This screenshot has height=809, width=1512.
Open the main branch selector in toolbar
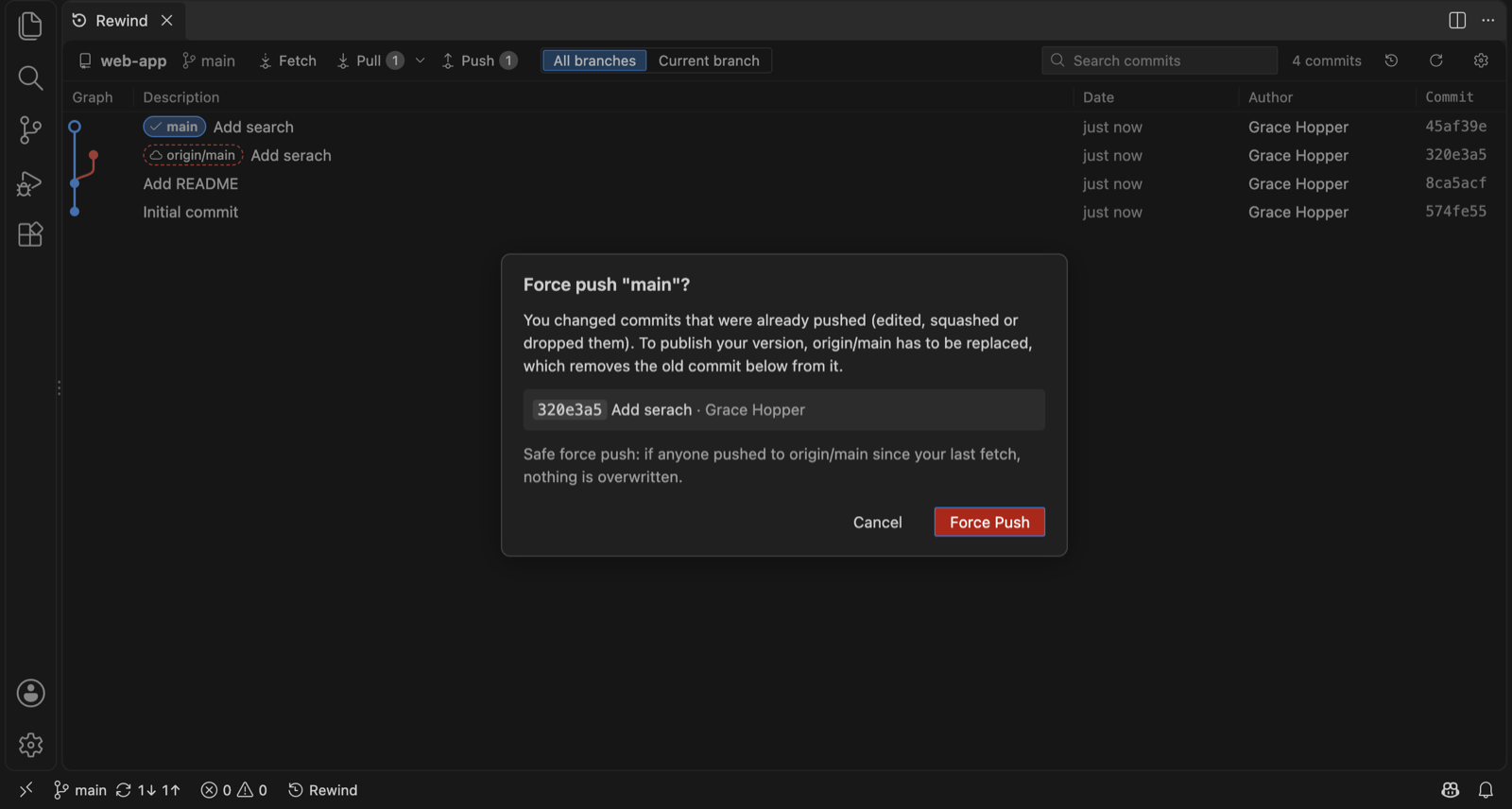tap(209, 60)
